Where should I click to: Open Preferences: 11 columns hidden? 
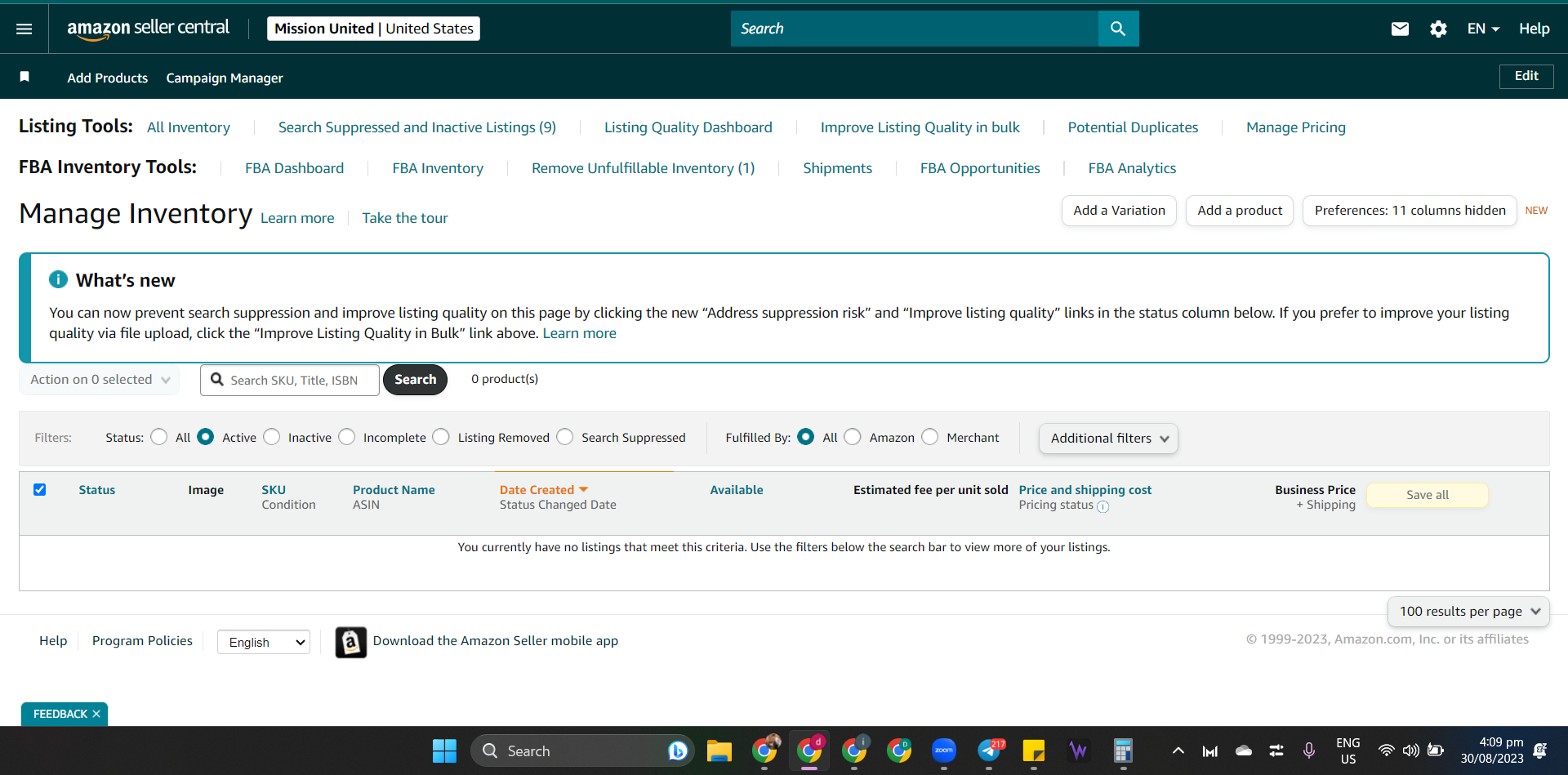(x=1410, y=211)
